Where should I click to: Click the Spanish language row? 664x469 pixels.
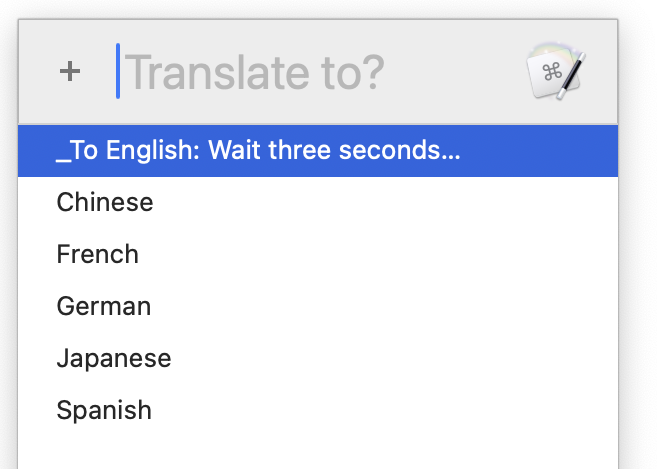point(104,410)
